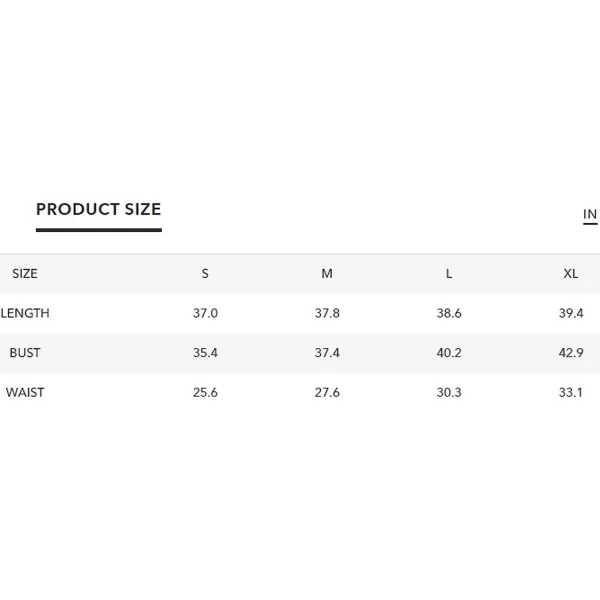Select the L size column header

coord(449,274)
